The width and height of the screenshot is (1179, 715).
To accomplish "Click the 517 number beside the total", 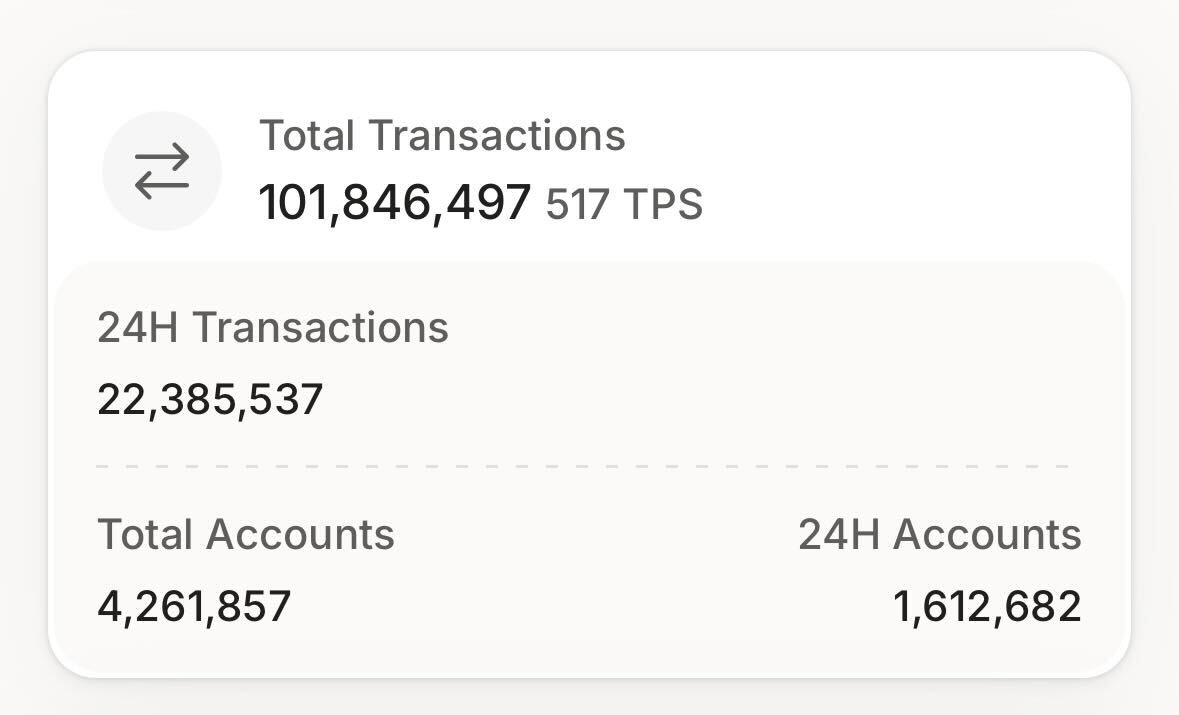I will [577, 205].
